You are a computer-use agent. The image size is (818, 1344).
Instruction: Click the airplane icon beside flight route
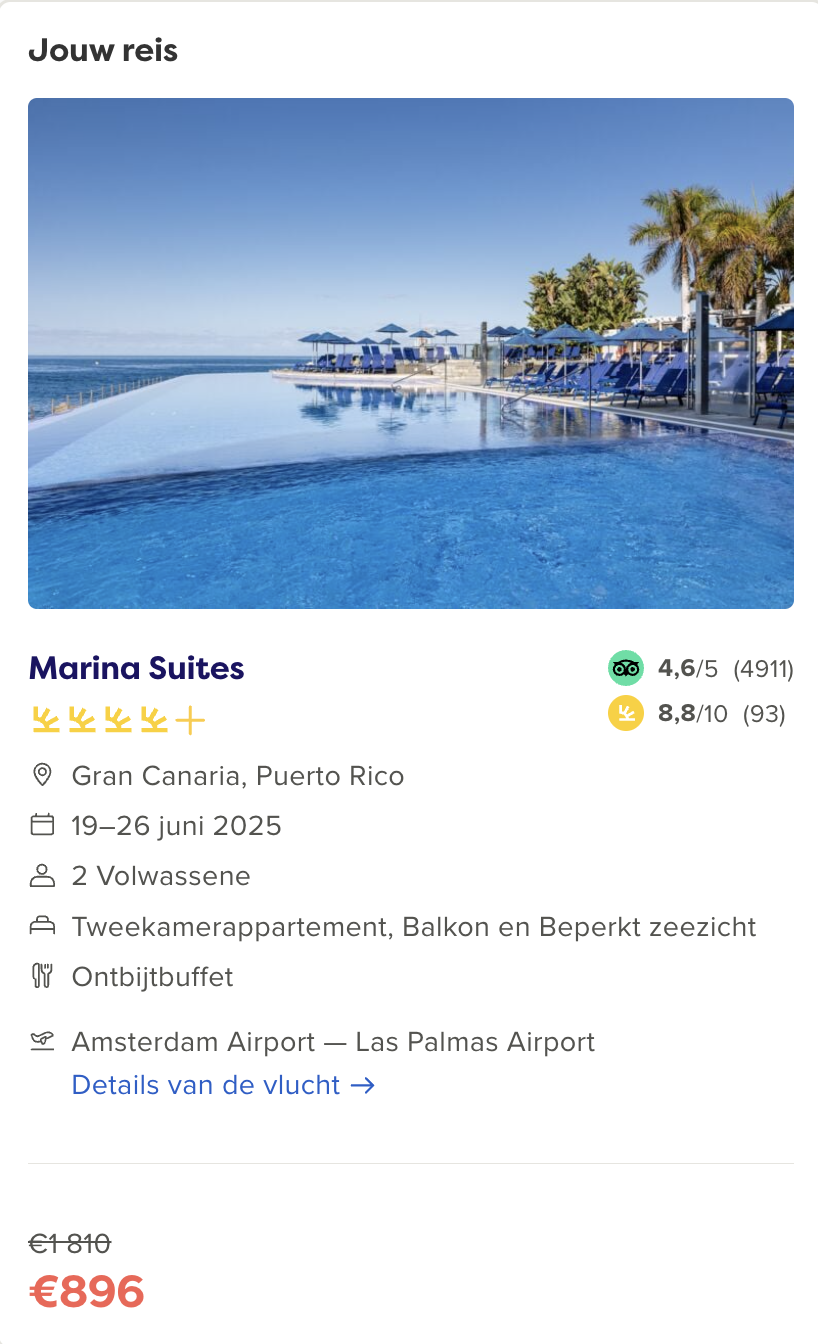click(42, 1042)
